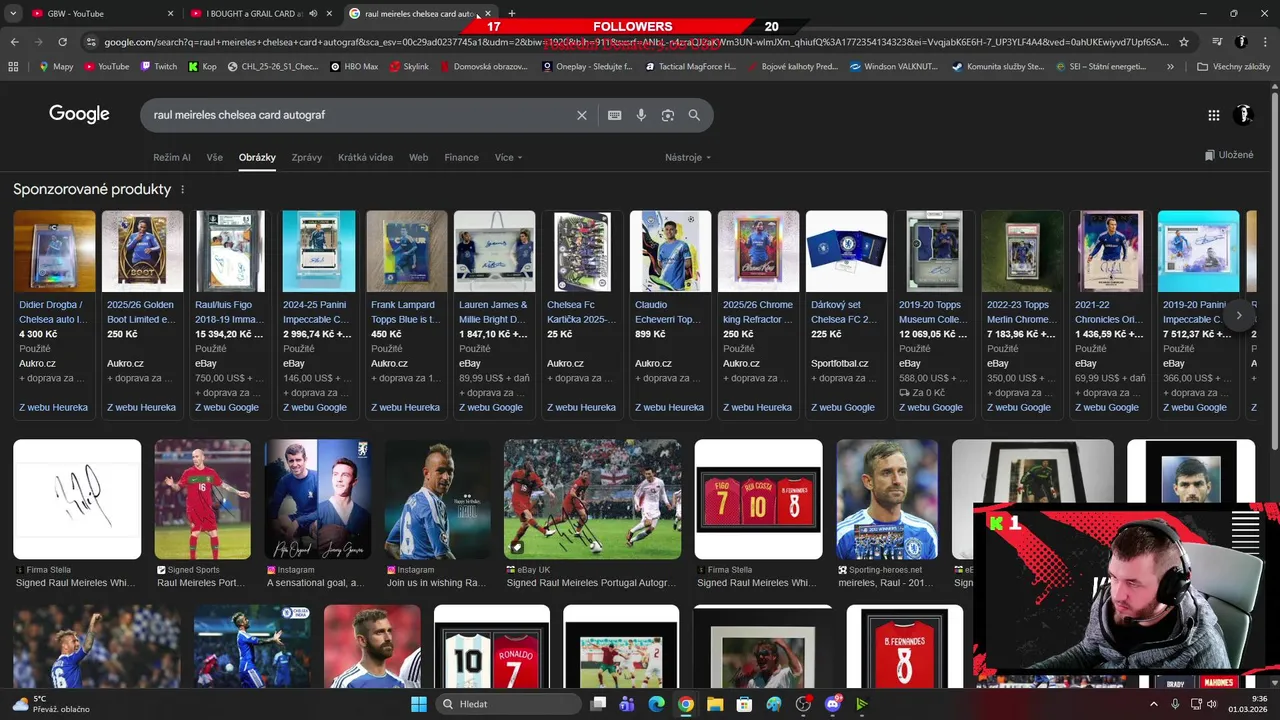This screenshot has width=1280, height=720.
Task: Open the Windows Start menu
Action: [419, 704]
